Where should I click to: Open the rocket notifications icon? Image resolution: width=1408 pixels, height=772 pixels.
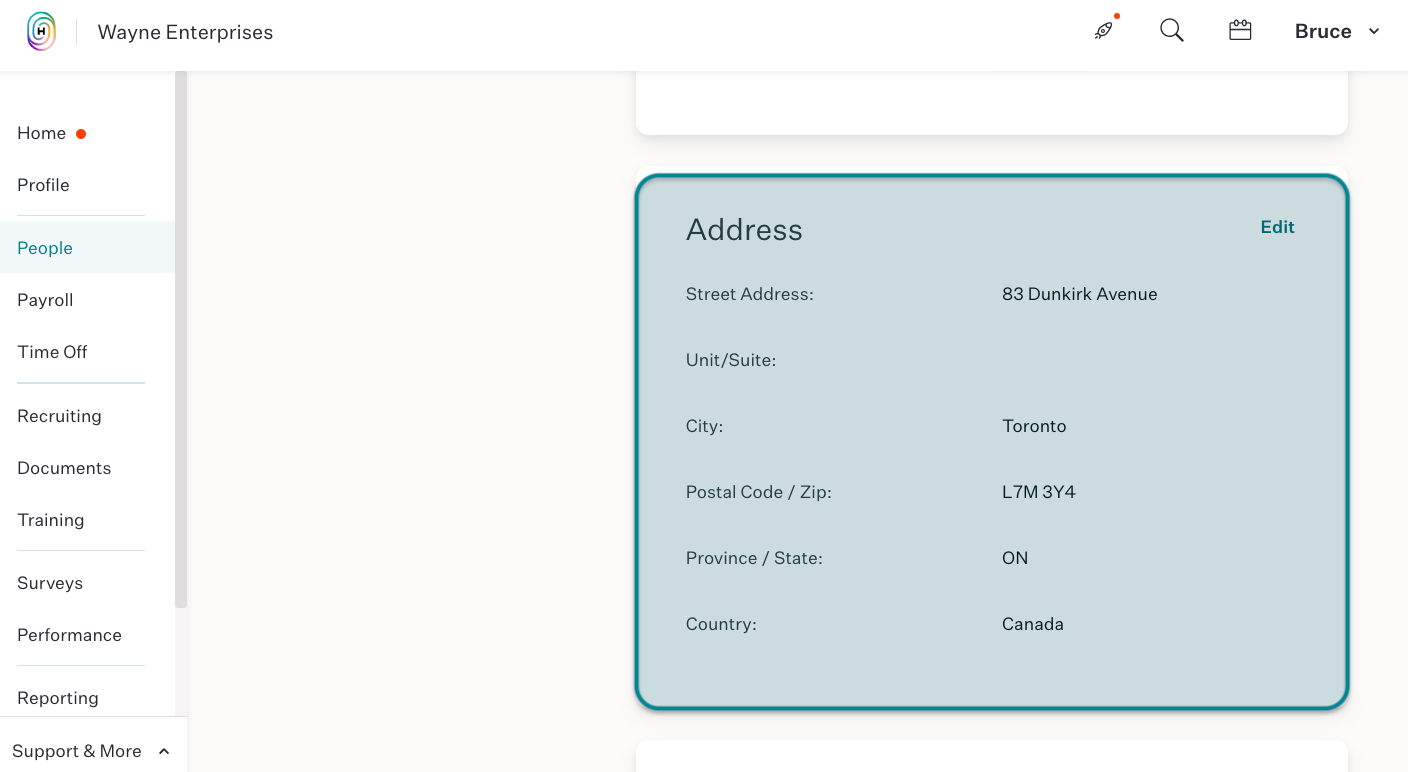[x=1104, y=30]
